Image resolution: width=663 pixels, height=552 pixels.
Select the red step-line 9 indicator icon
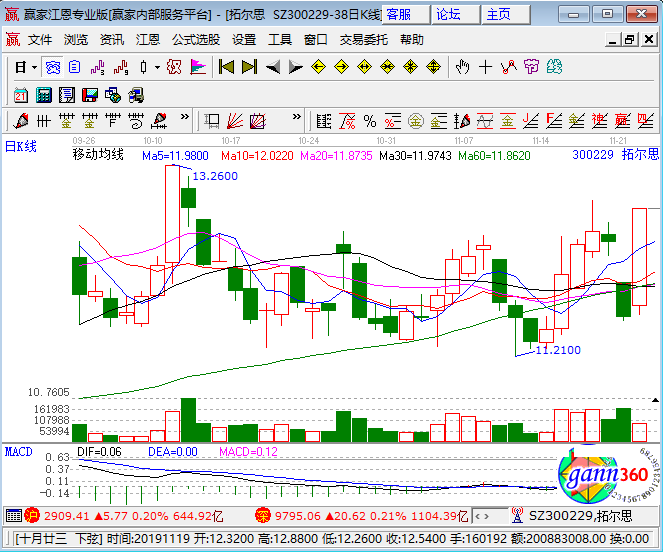click(121, 67)
